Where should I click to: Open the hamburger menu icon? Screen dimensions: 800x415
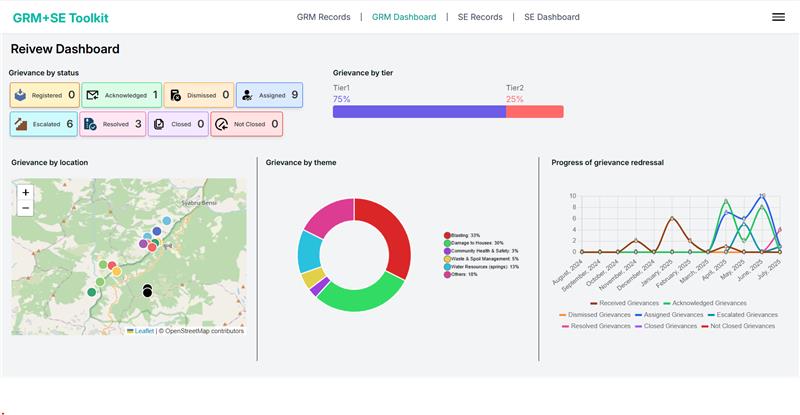click(x=778, y=17)
